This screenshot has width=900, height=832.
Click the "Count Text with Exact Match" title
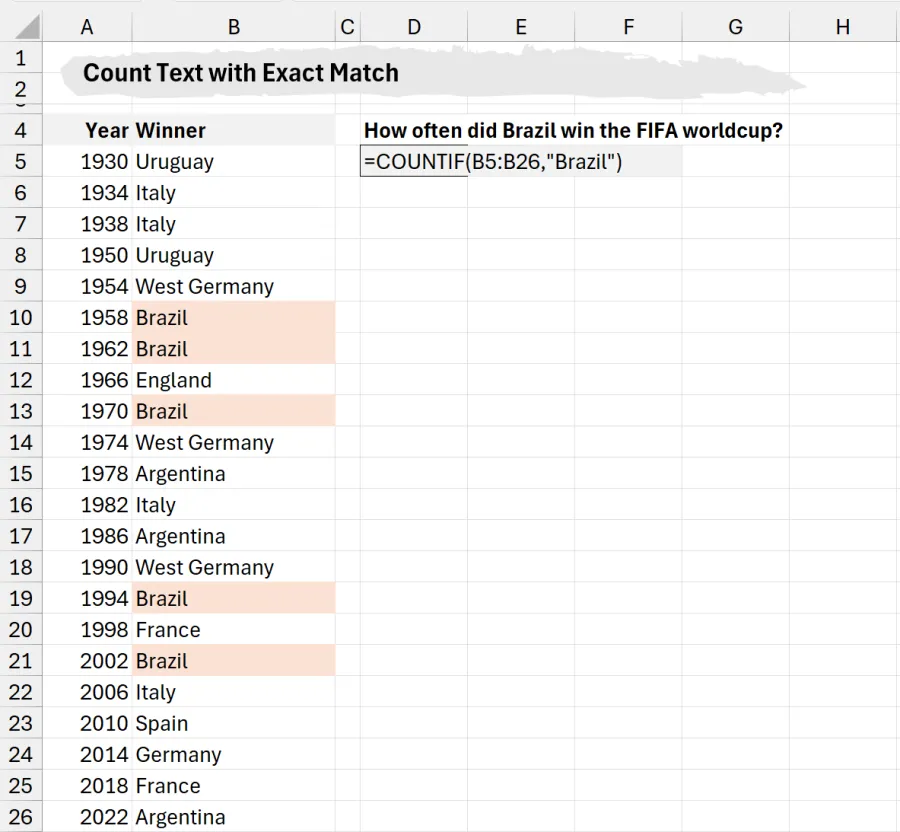(241, 73)
